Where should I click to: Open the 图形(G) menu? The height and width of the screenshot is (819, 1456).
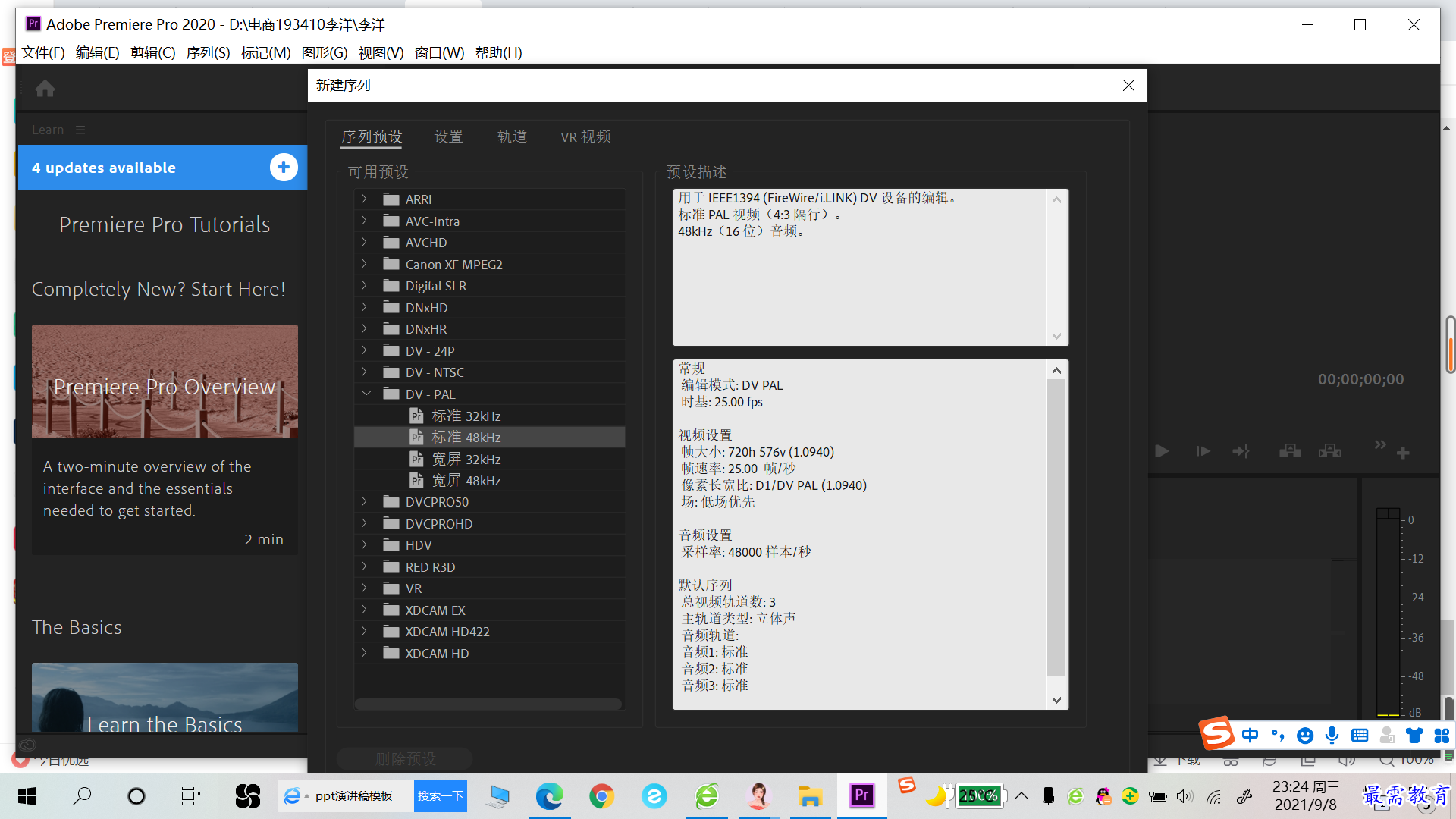pyautogui.click(x=325, y=52)
